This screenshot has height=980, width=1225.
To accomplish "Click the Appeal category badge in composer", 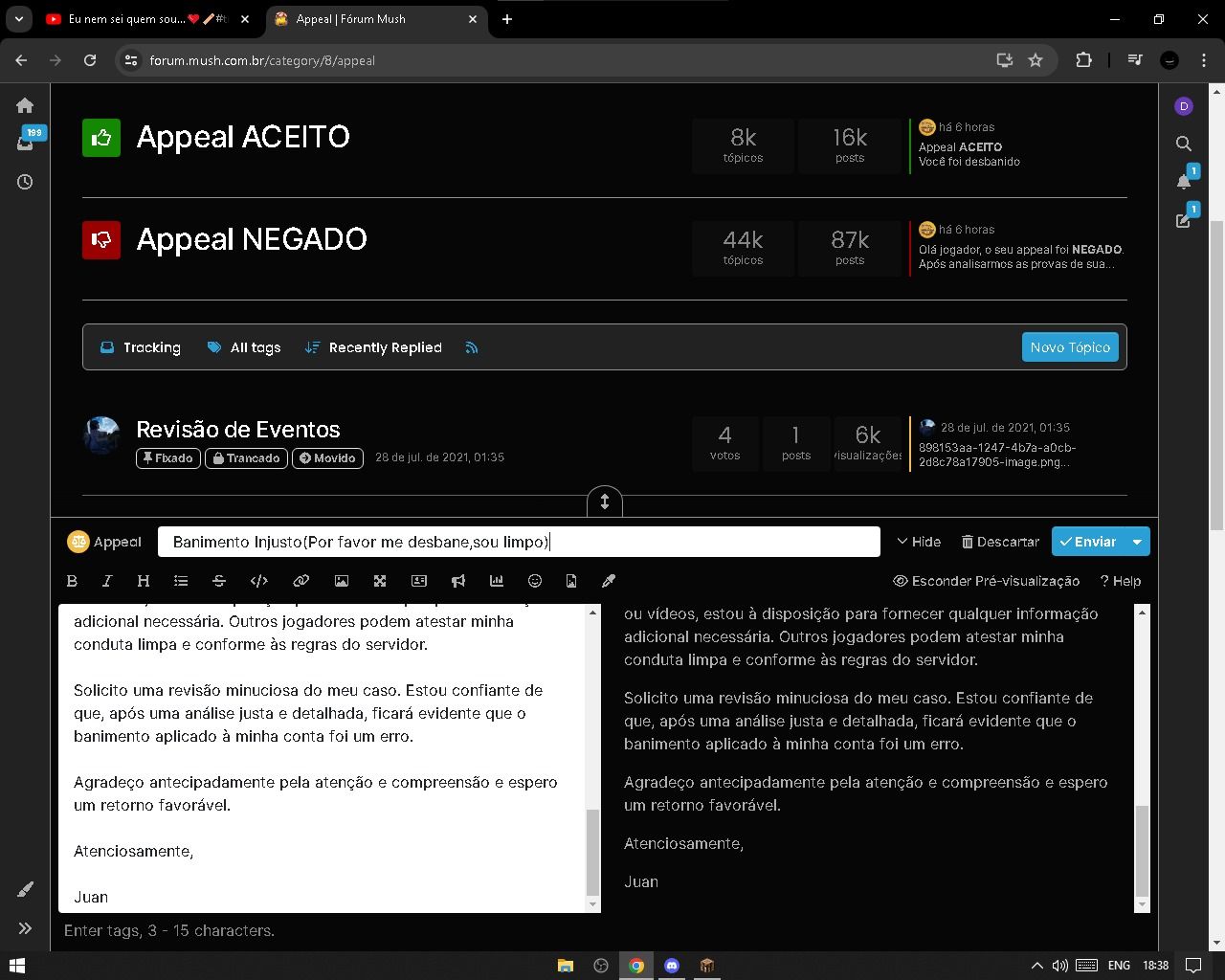I will [104, 542].
